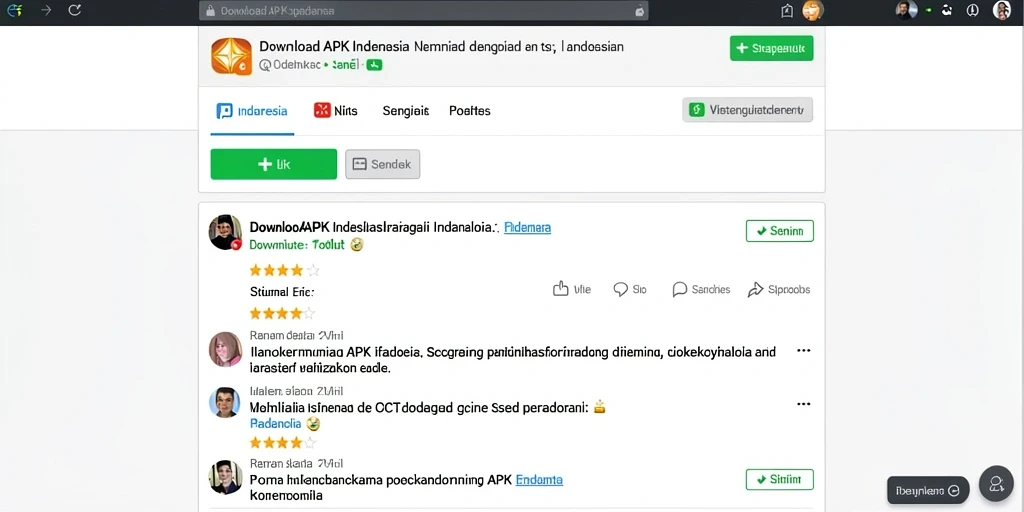Image resolution: width=1024 pixels, height=512 pixels.
Task: Open the Endomta link
Action: coord(539,479)
